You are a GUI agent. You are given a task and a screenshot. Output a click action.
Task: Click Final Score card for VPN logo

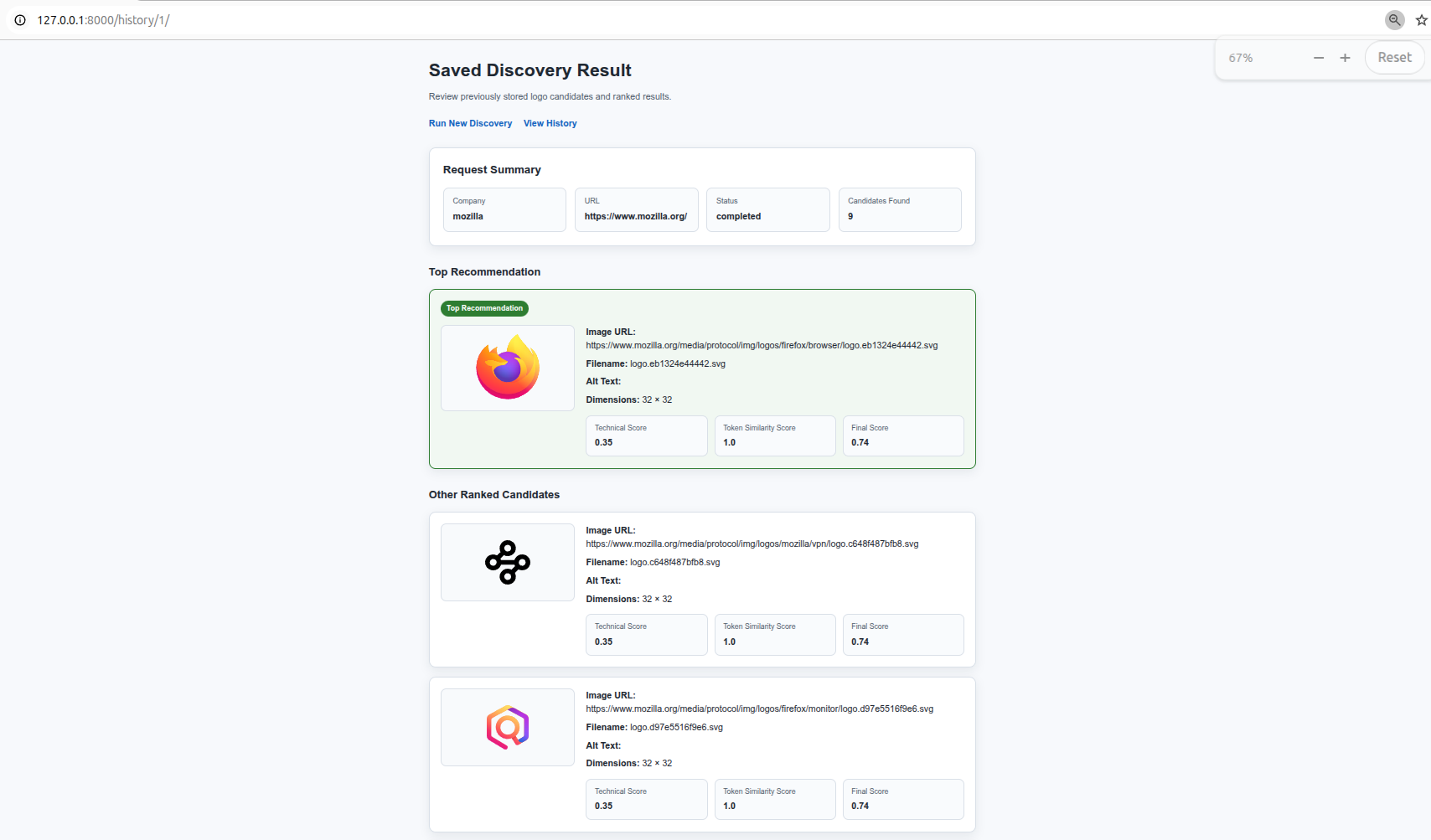coord(903,635)
